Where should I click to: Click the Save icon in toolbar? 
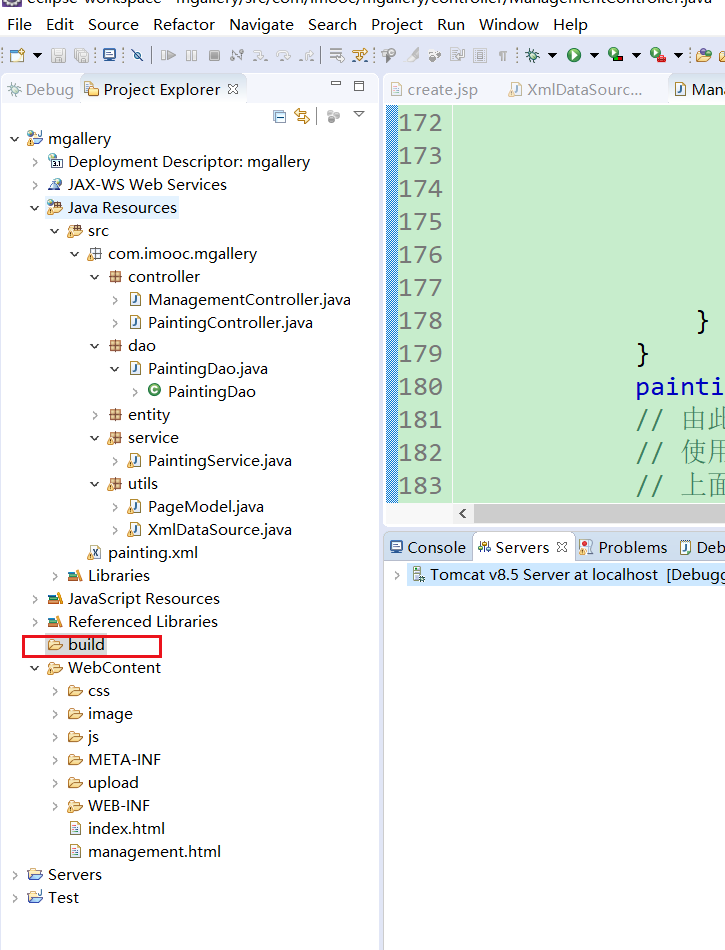(x=58, y=56)
